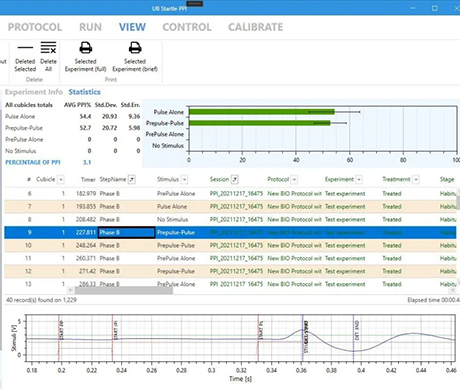
Task: Select the Statistics tab
Action: tap(84, 92)
